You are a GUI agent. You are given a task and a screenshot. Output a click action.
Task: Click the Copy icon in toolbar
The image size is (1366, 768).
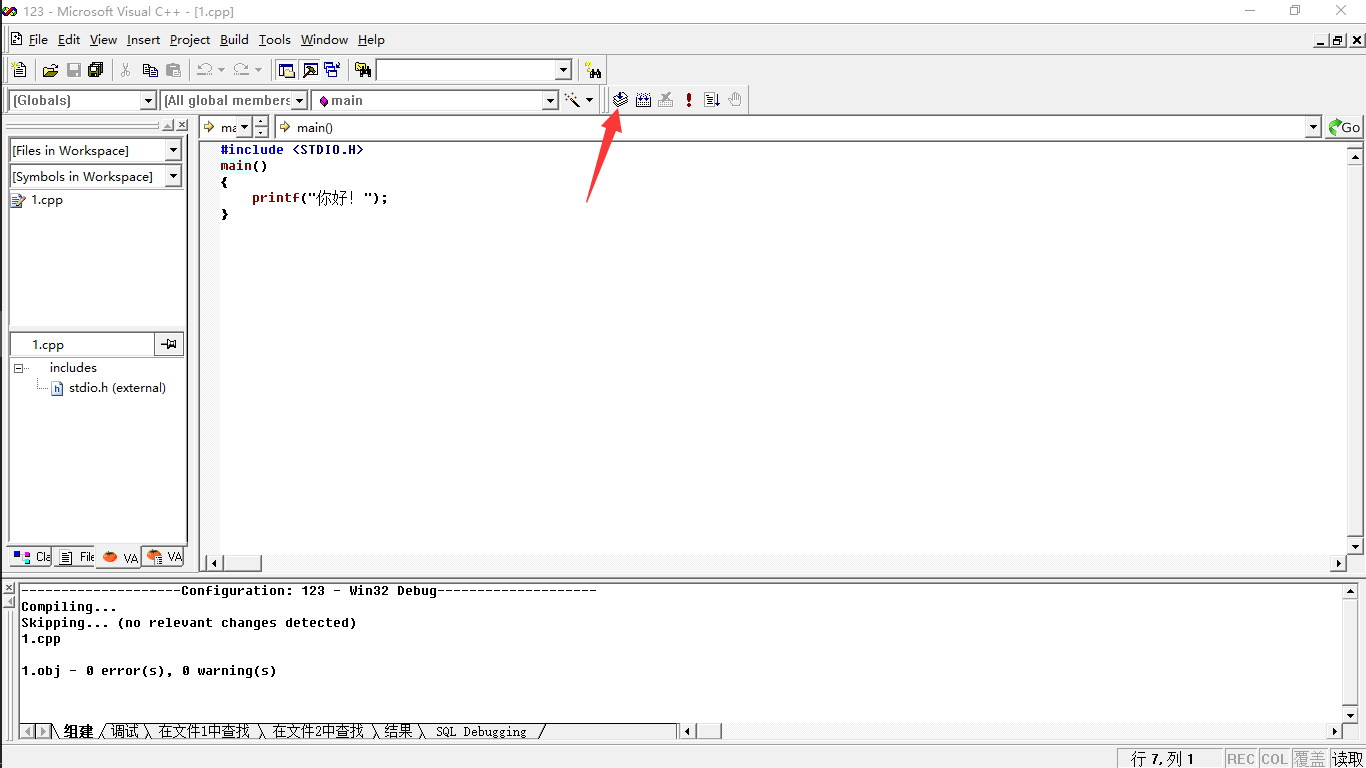(x=150, y=70)
